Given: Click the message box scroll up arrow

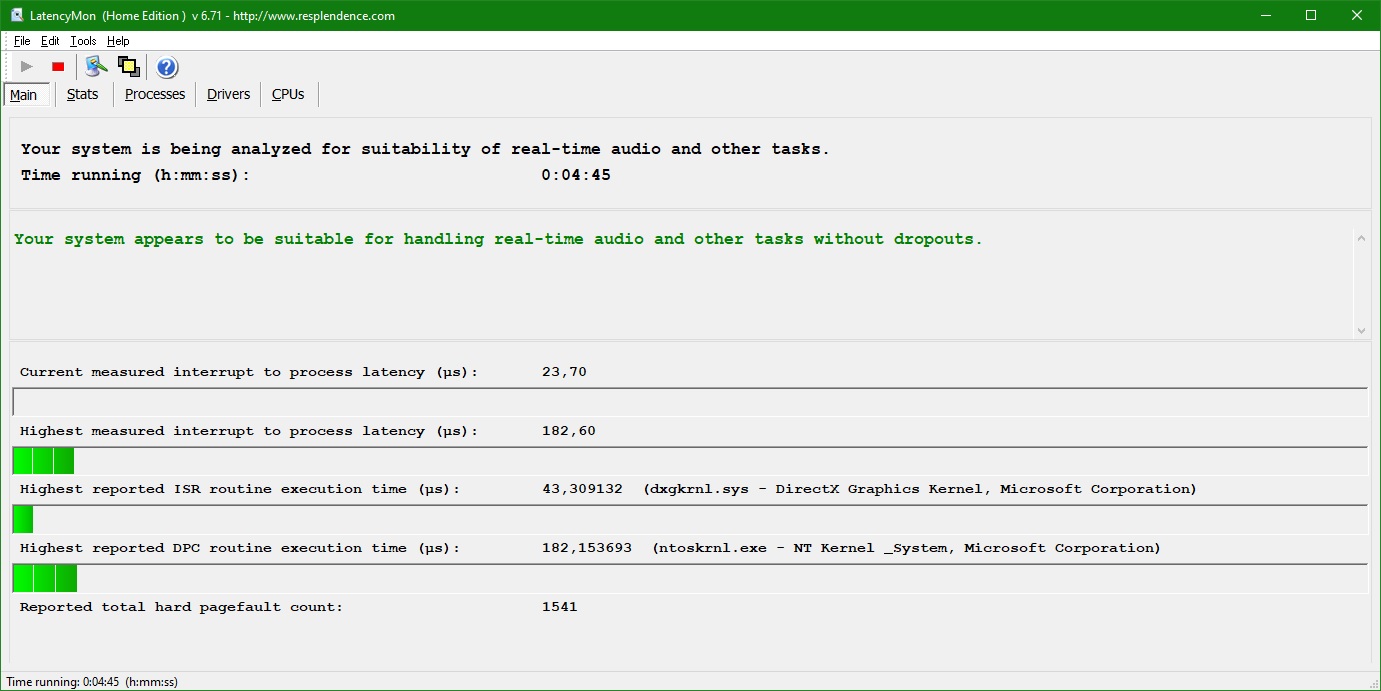Looking at the screenshot, I should coord(1360,238).
